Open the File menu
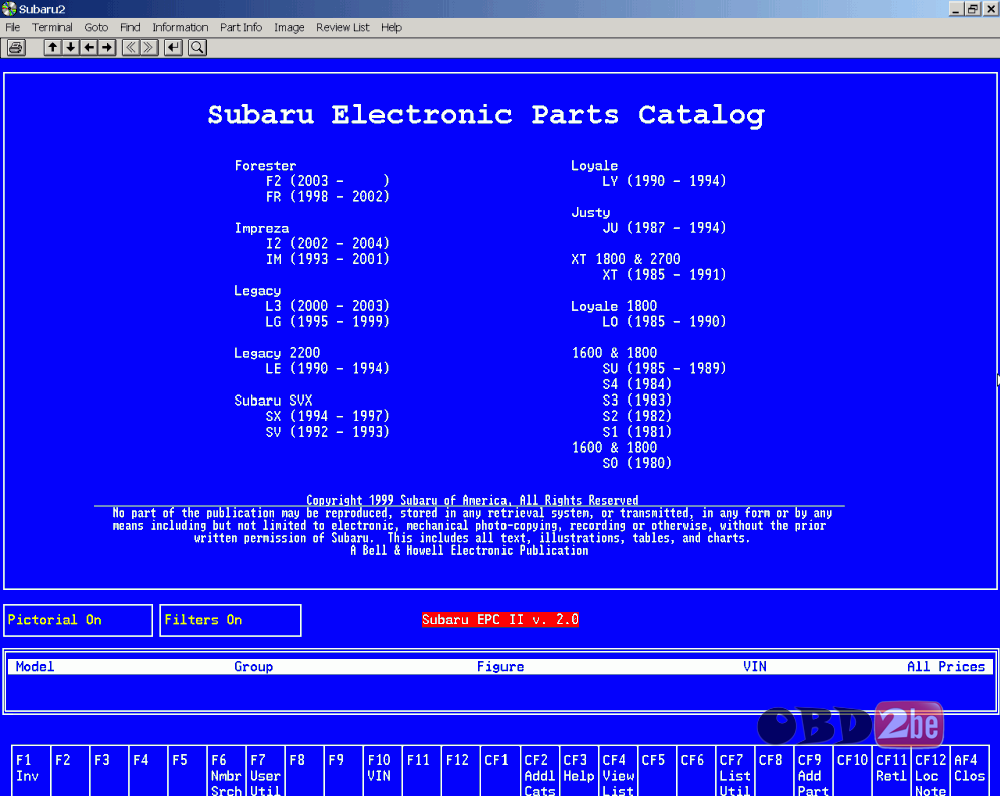 click(13, 27)
